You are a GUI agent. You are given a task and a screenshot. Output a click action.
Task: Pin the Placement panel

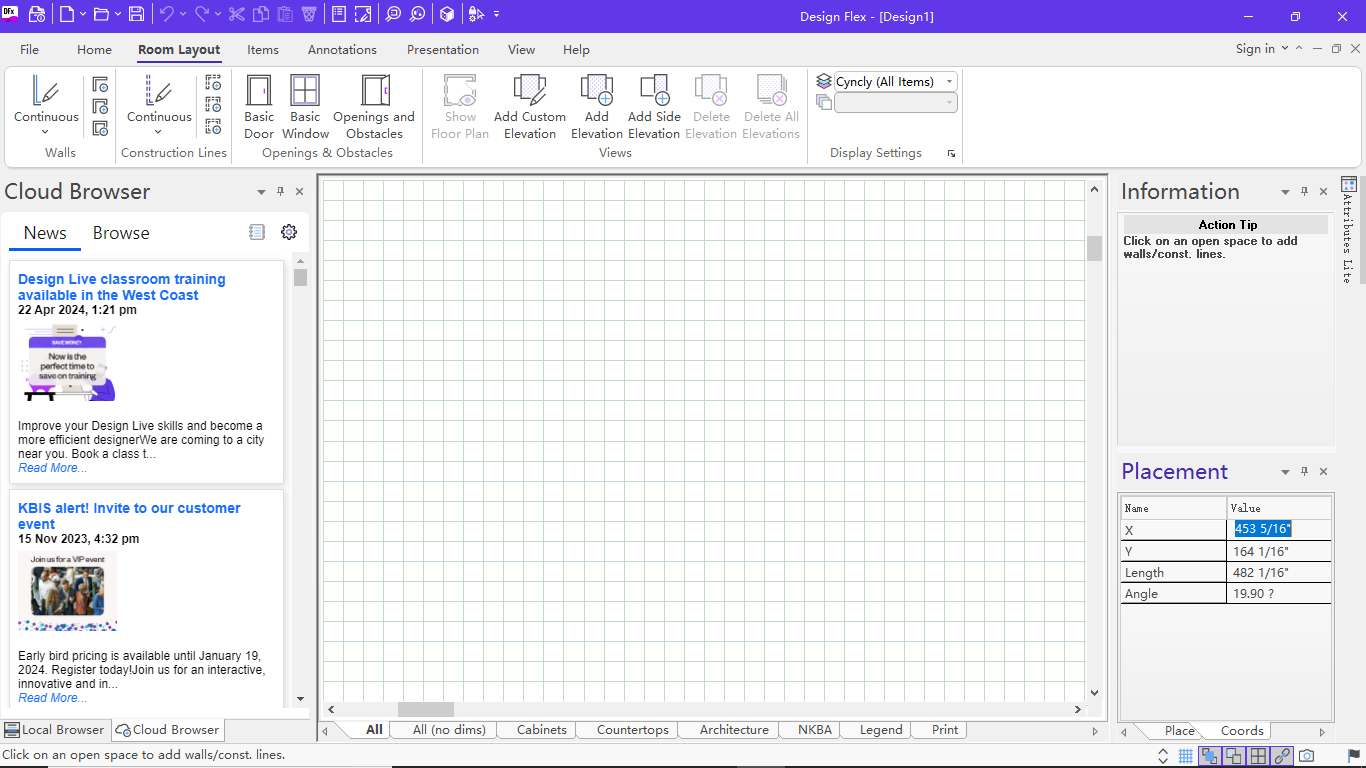(1305, 472)
